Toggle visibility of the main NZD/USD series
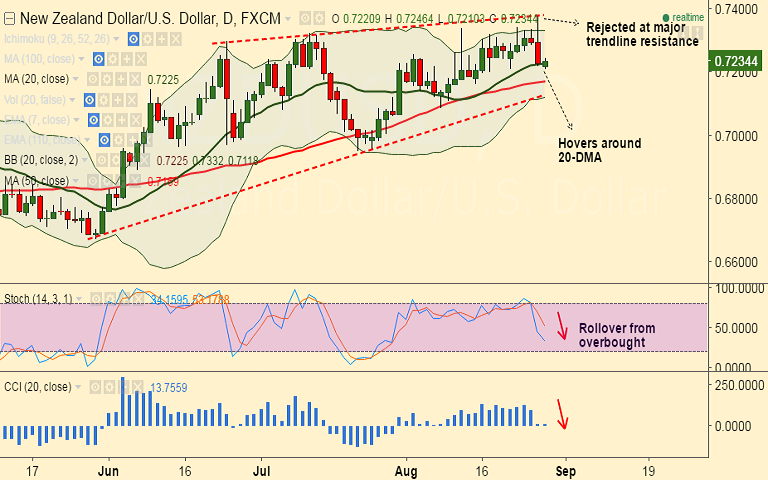Screen dimensions: 768x482 click(305, 19)
